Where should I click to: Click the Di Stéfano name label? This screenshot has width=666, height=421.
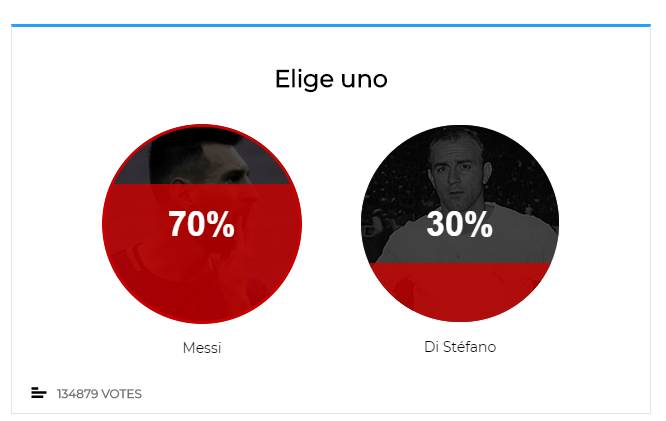[460, 347]
